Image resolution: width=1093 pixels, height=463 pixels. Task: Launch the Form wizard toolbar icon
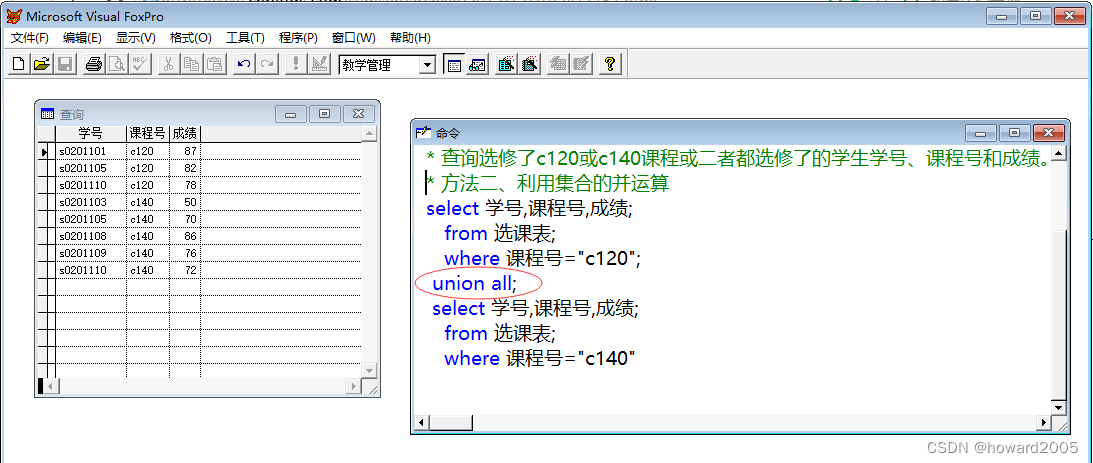tap(507, 65)
